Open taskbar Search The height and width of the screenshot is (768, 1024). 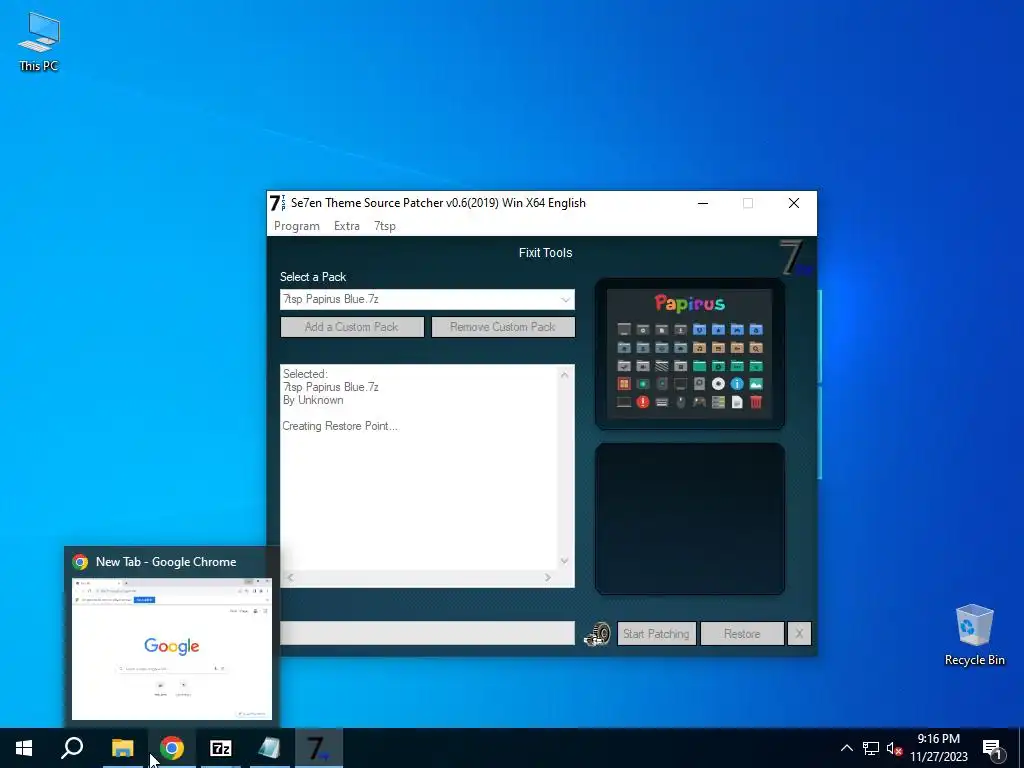pyautogui.click(x=72, y=748)
